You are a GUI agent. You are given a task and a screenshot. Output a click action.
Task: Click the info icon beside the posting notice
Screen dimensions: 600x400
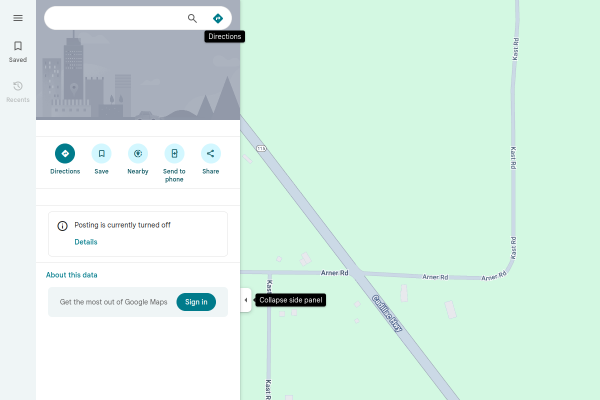tap(62, 226)
